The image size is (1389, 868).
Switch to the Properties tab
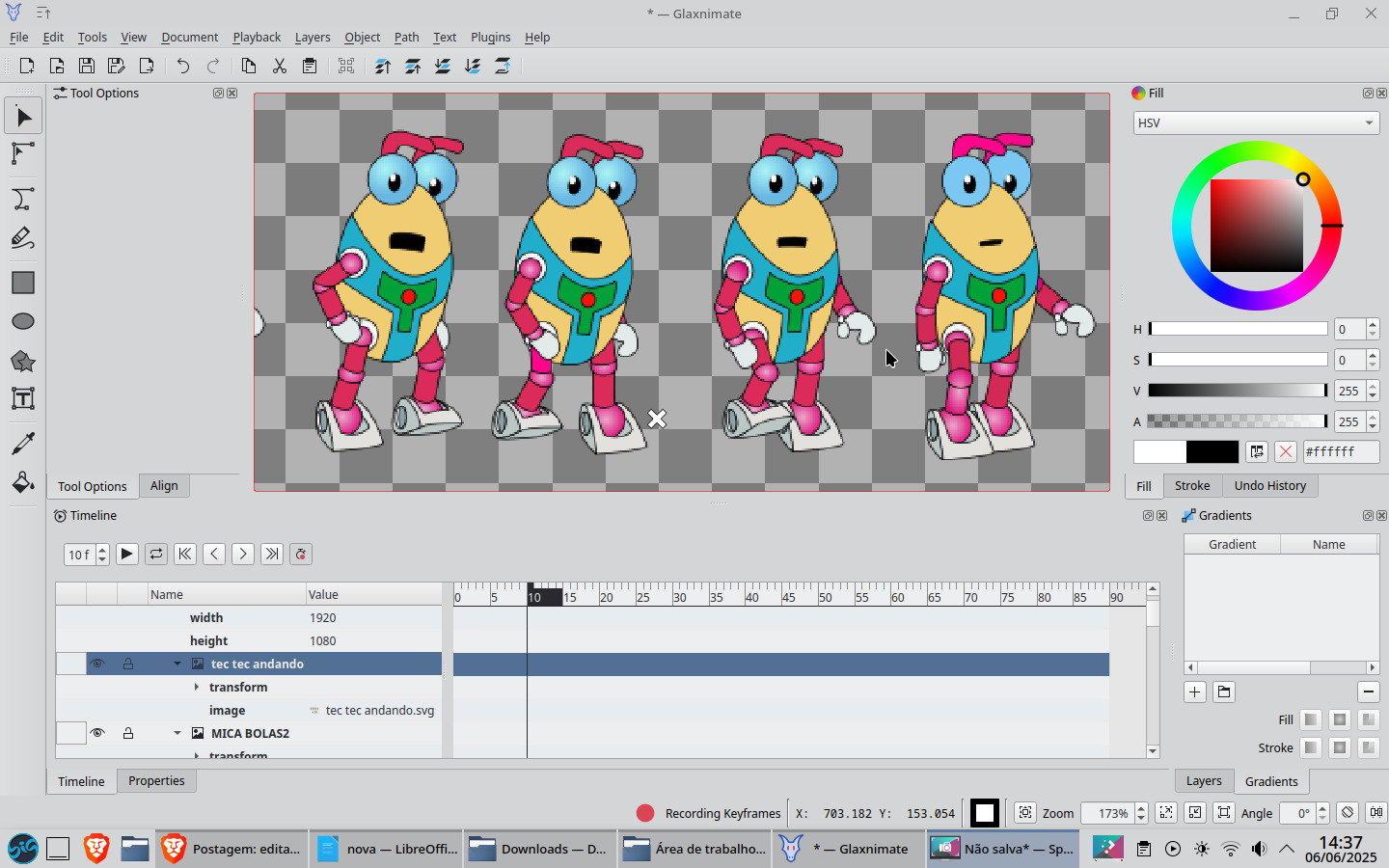point(156,781)
